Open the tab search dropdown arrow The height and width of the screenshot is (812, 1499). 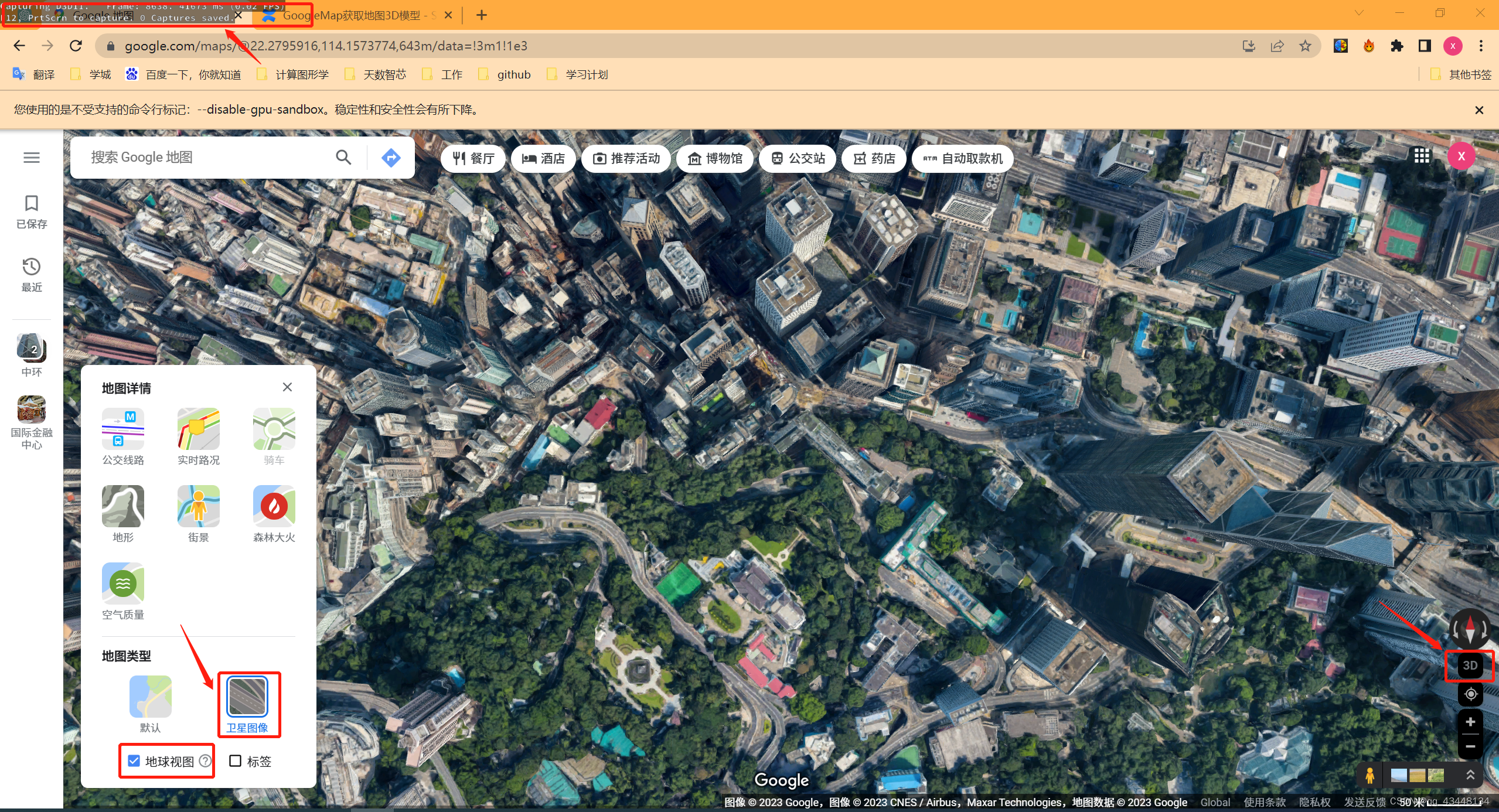coord(1359,13)
